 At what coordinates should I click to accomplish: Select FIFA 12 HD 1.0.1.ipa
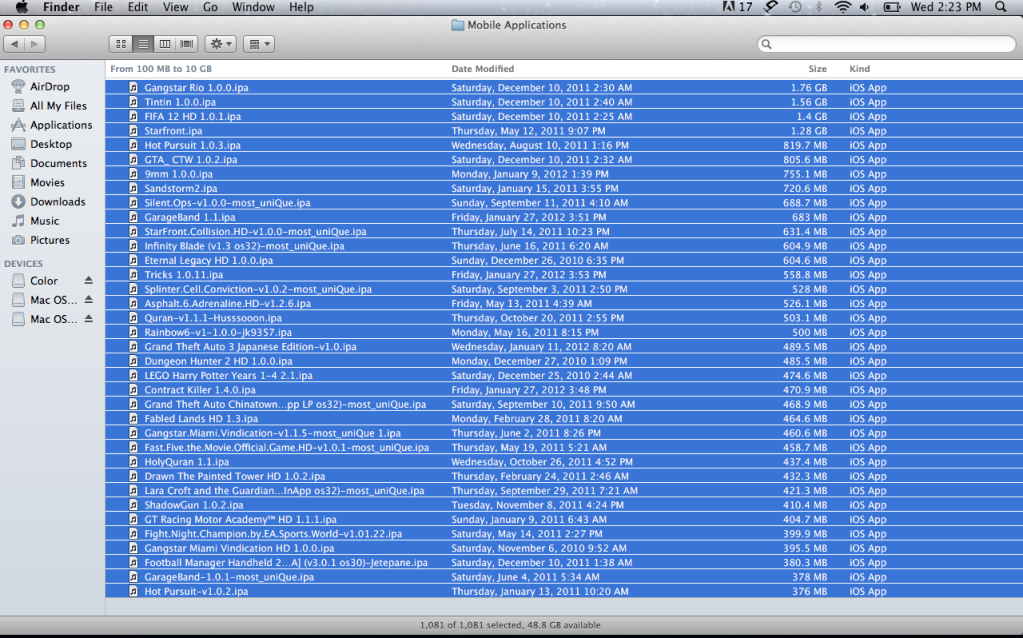click(x=564, y=116)
